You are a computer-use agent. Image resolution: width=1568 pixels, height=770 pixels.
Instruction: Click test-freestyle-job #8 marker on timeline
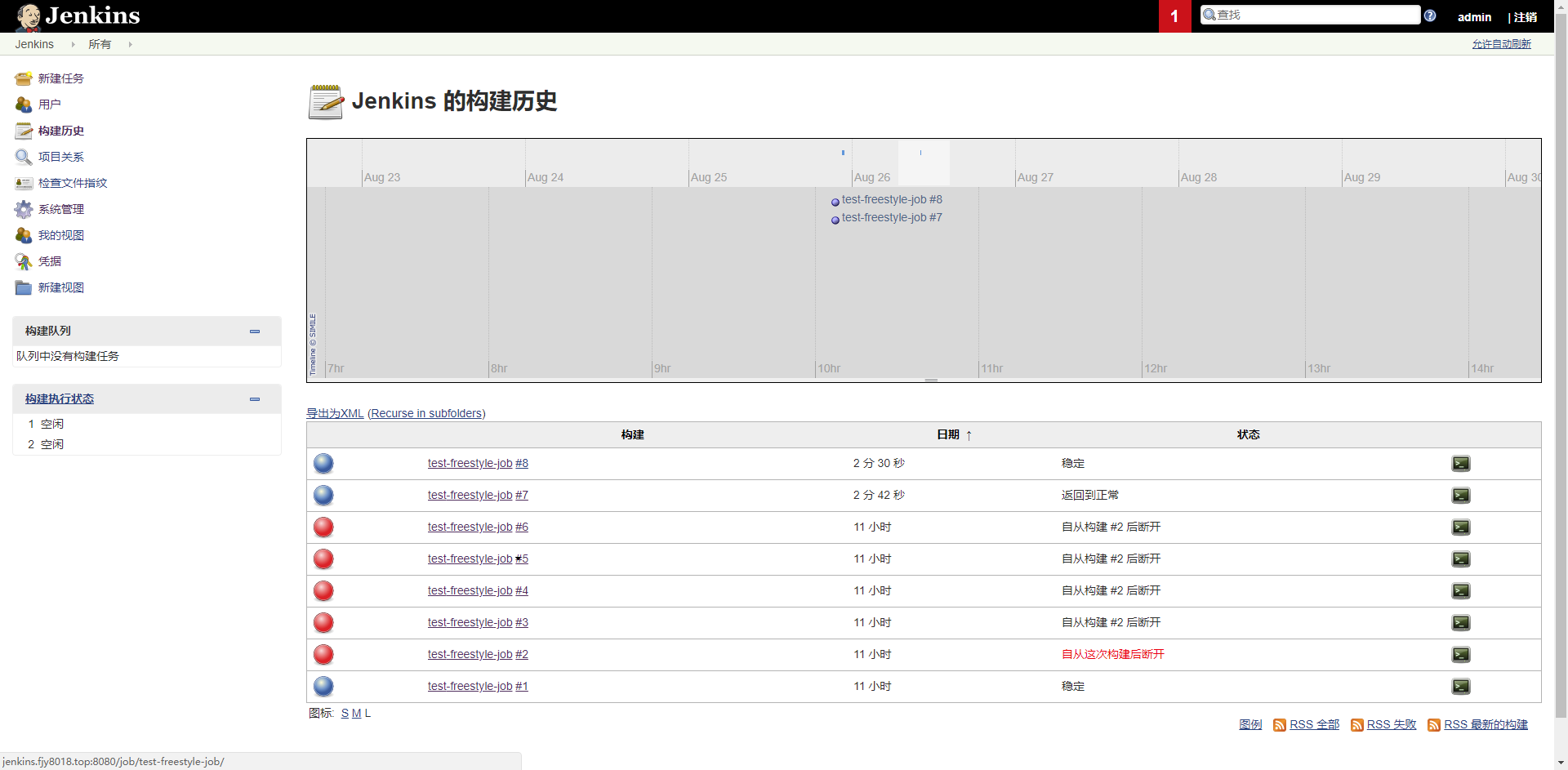tap(891, 200)
